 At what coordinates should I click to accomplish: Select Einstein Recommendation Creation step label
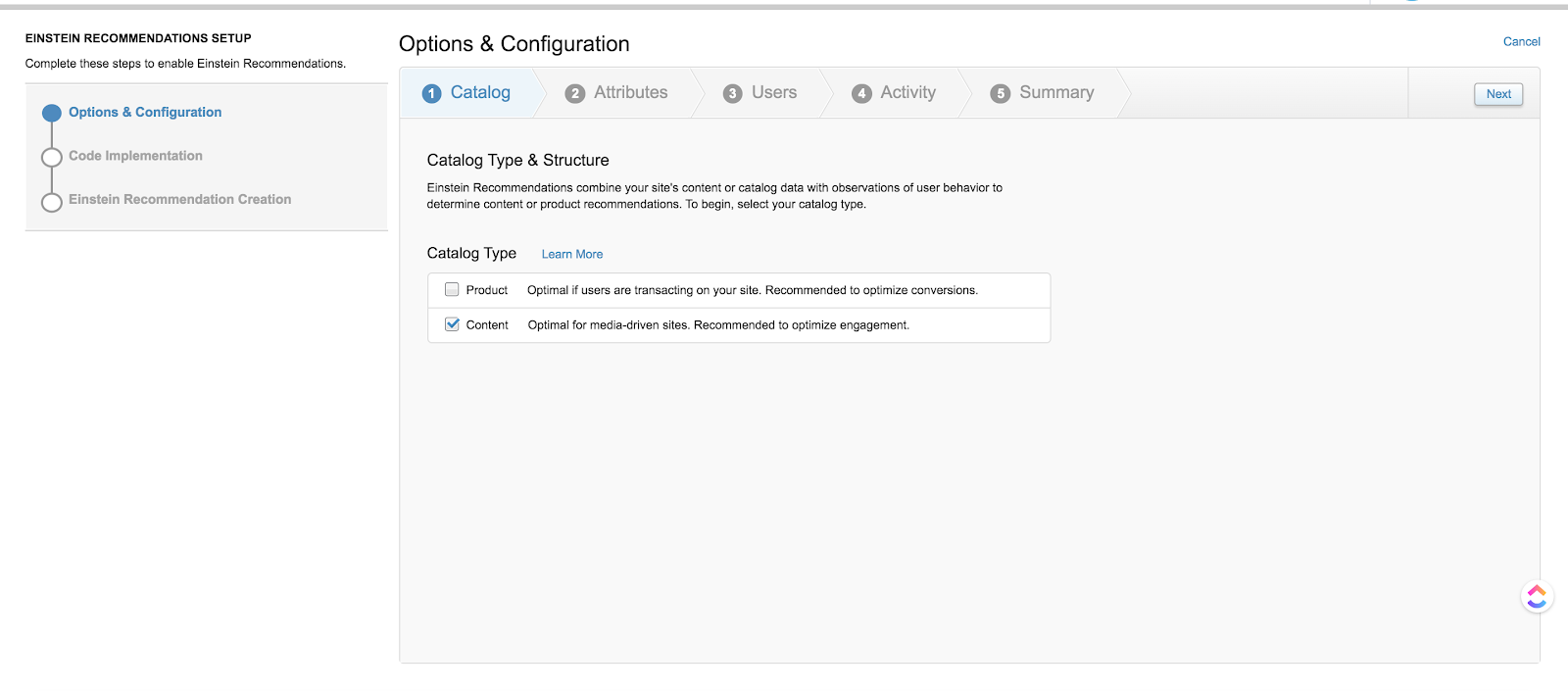coord(179,199)
